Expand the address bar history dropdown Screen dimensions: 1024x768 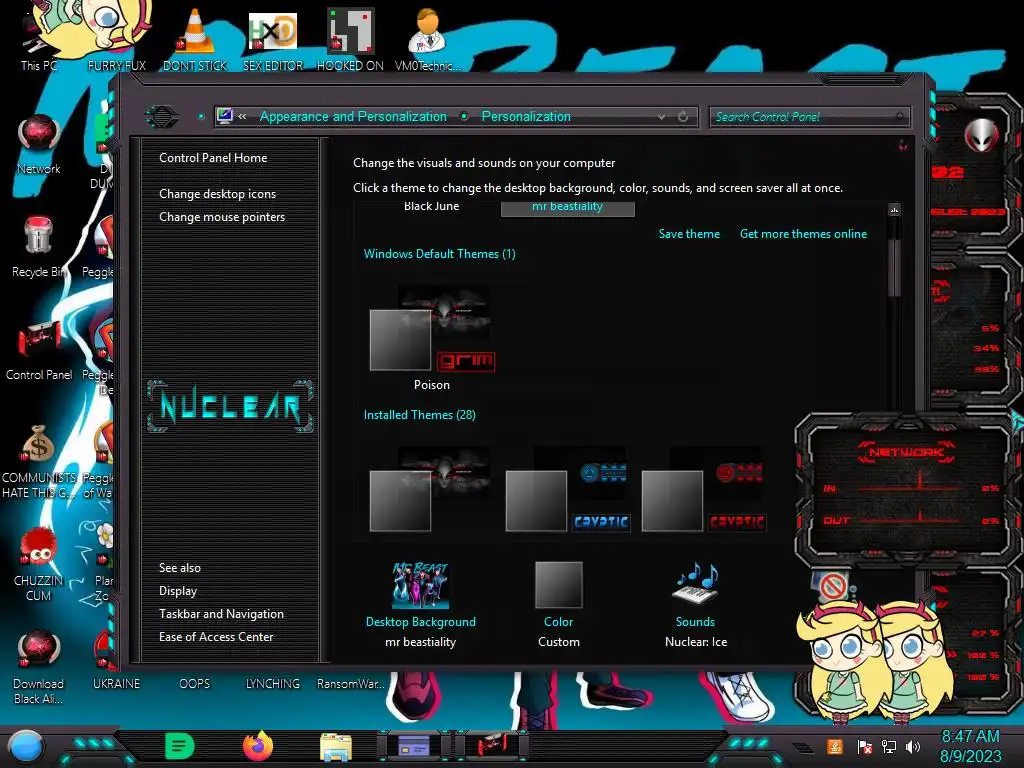pyautogui.click(x=662, y=117)
